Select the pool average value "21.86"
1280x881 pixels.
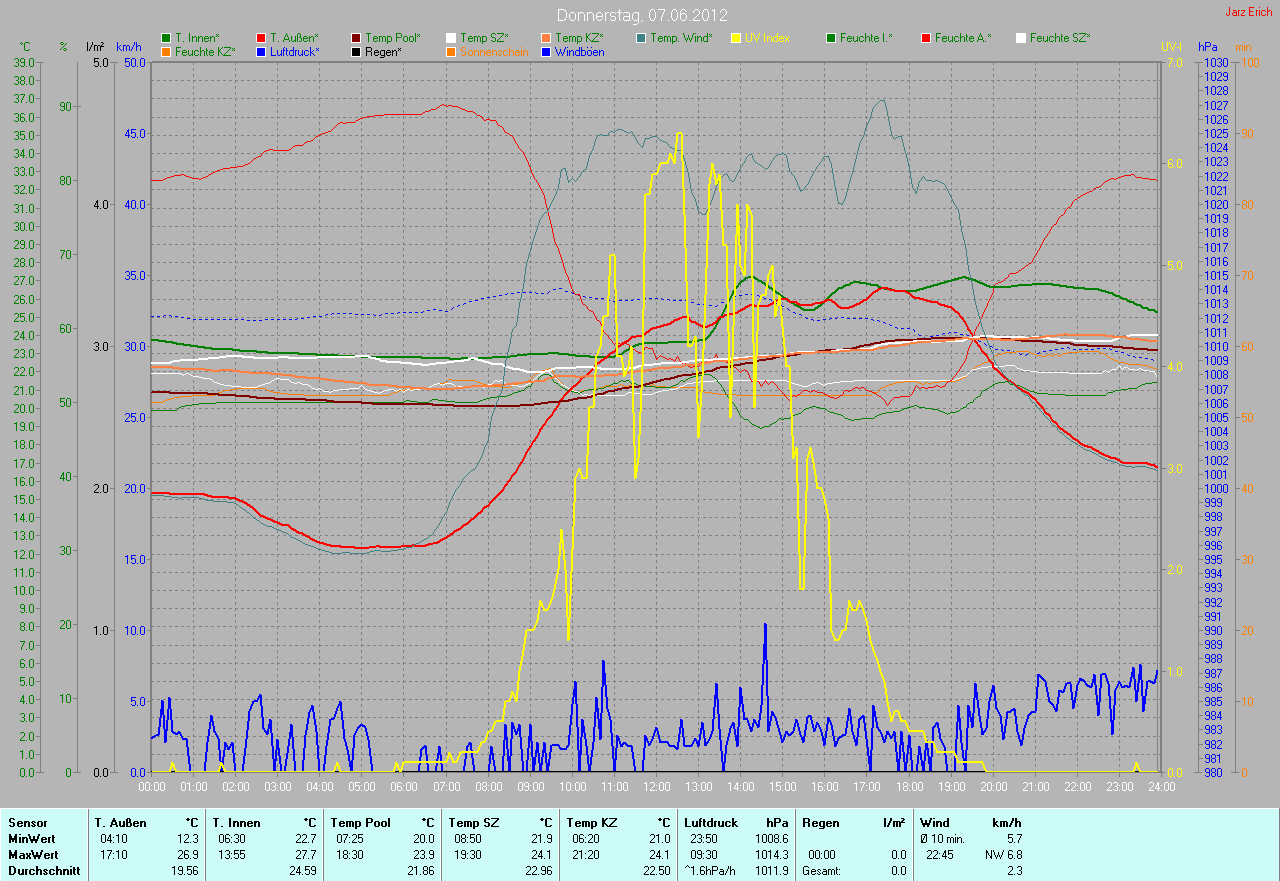[421, 871]
